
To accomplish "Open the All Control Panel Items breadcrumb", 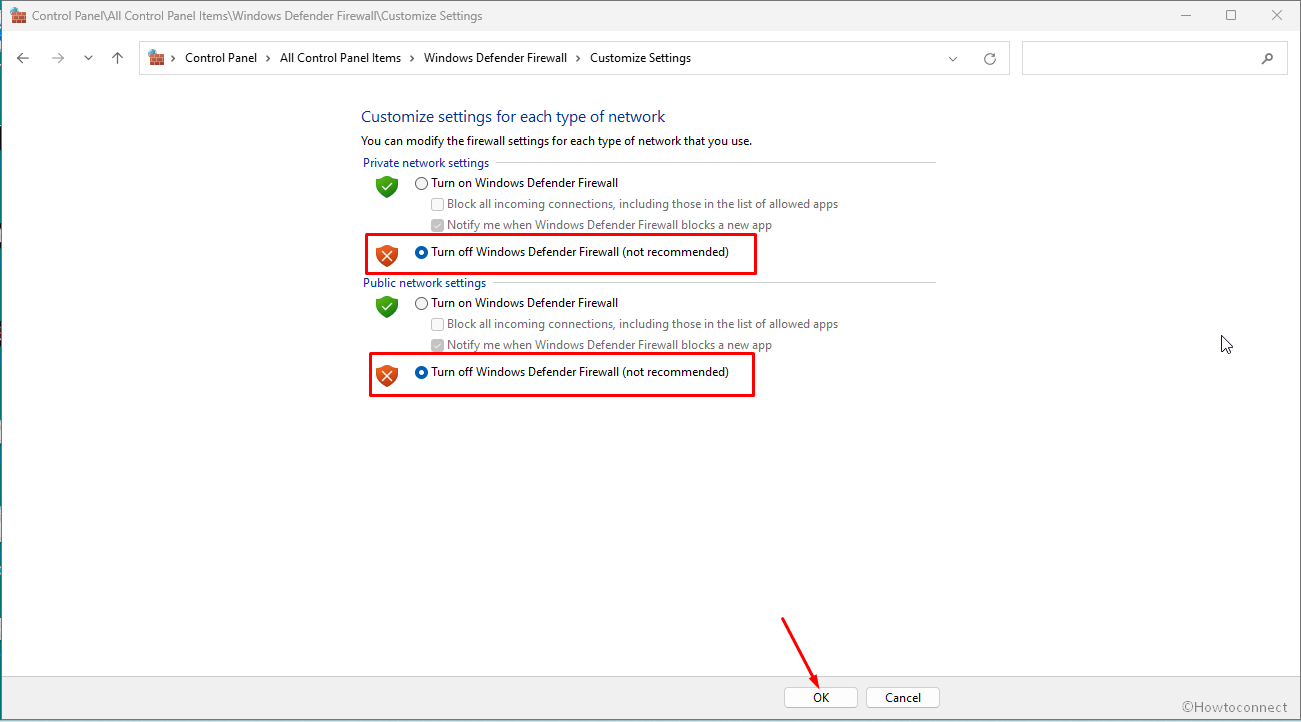I will [340, 58].
